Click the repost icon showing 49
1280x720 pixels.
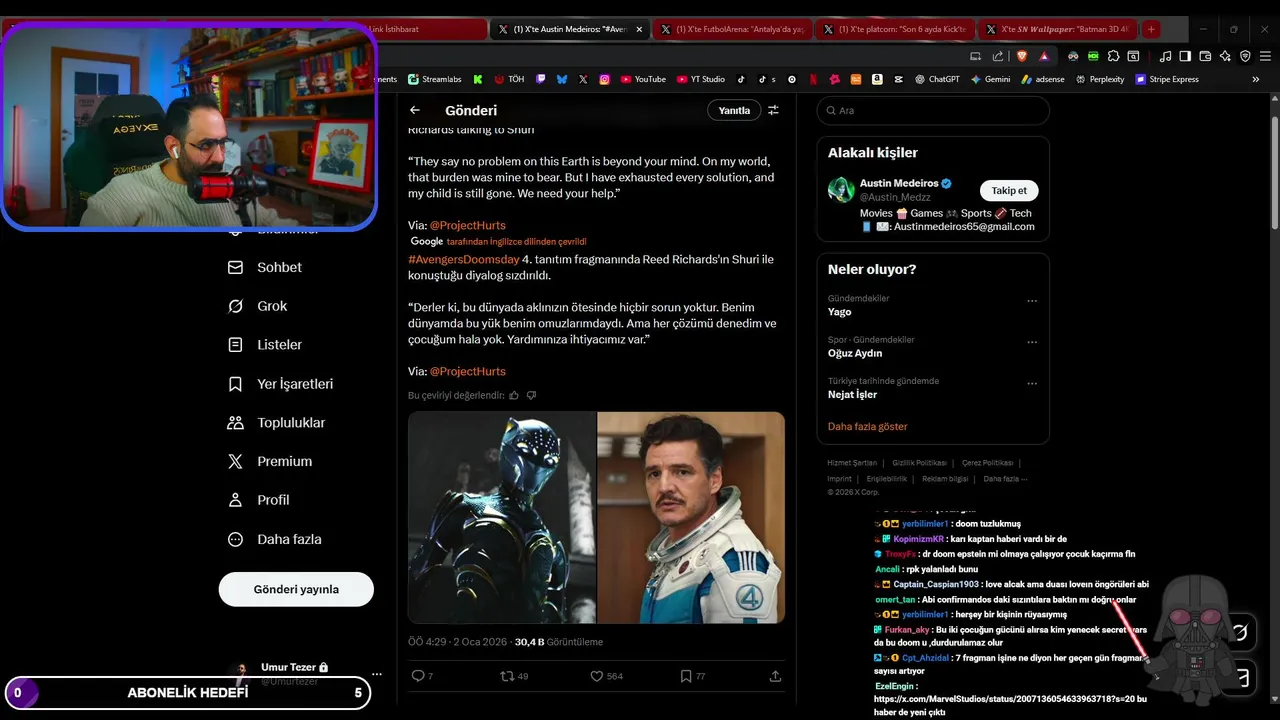coord(507,676)
